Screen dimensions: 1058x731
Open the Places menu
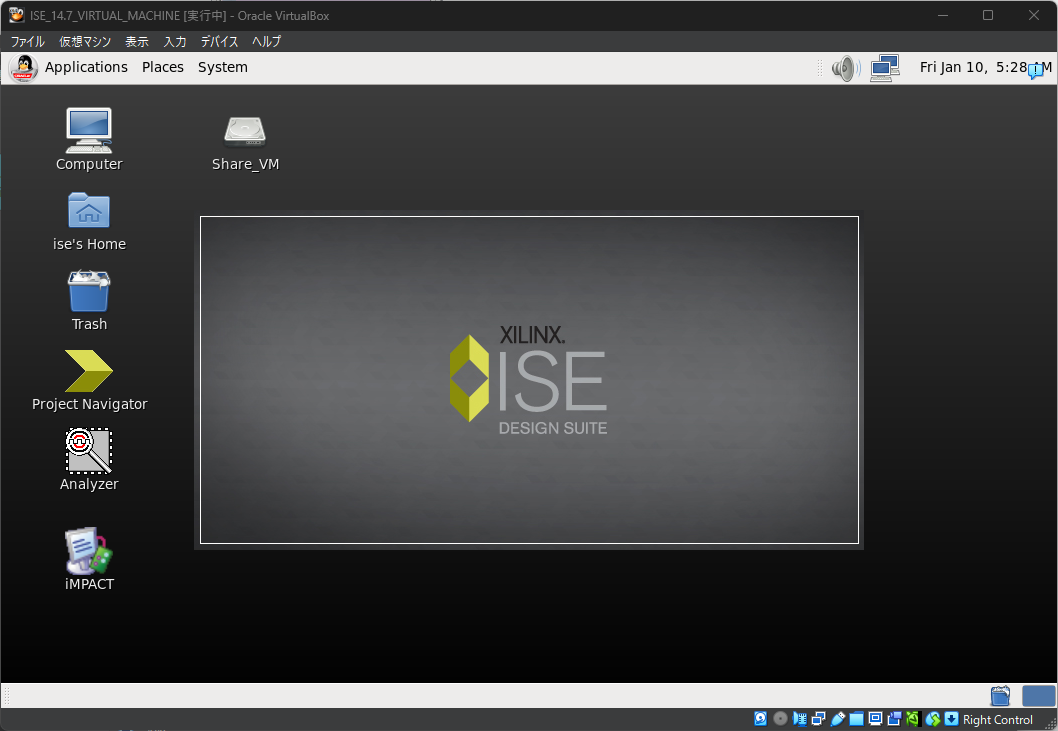[163, 67]
